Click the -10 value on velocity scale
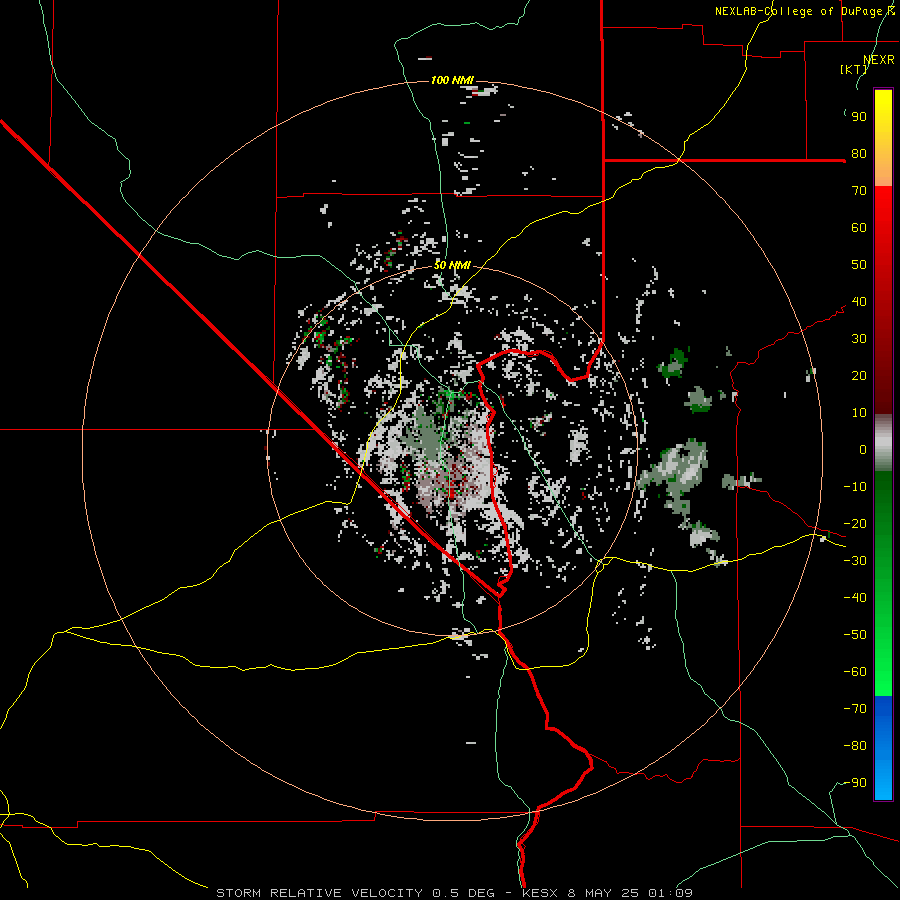Image resolution: width=900 pixels, height=900 pixels. (855, 487)
